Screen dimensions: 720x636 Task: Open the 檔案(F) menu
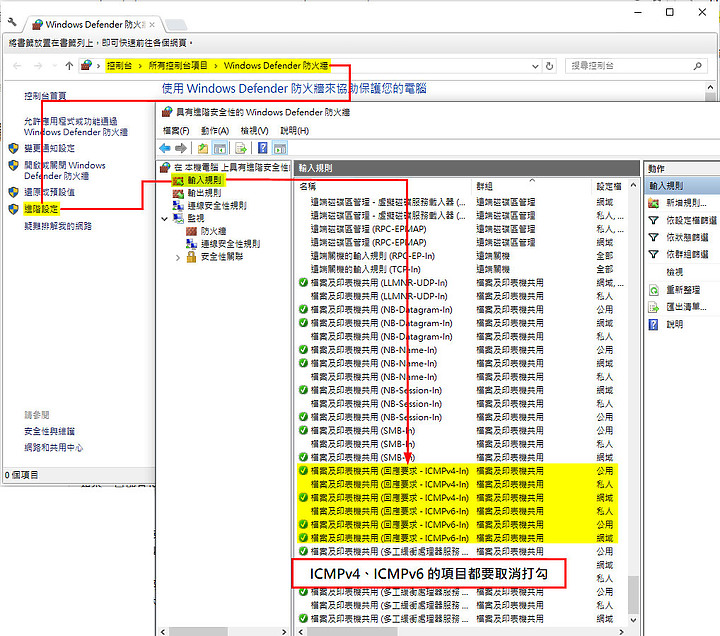coord(176,131)
